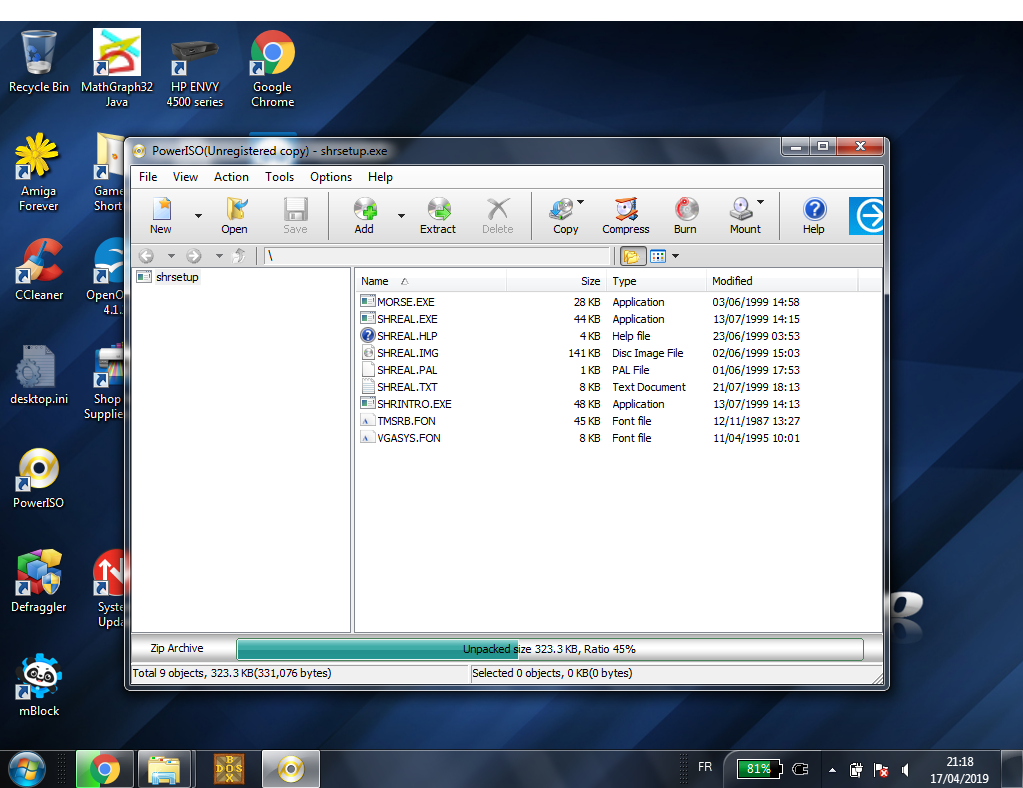Open mBlock desktop shortcut
This screenshot has height=788, width=1023.
point(39,686)
